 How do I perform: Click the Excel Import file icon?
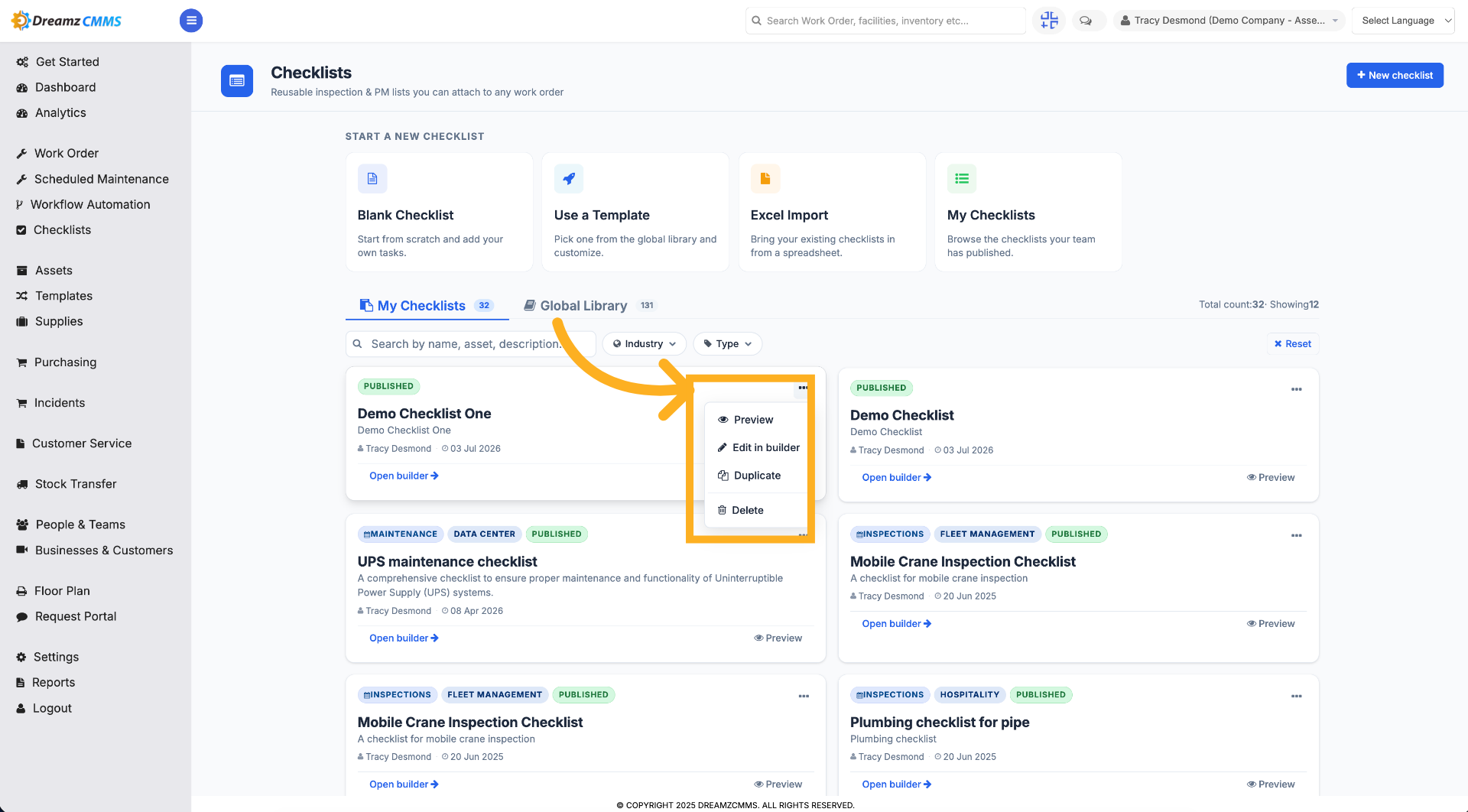tap(765, 179)
